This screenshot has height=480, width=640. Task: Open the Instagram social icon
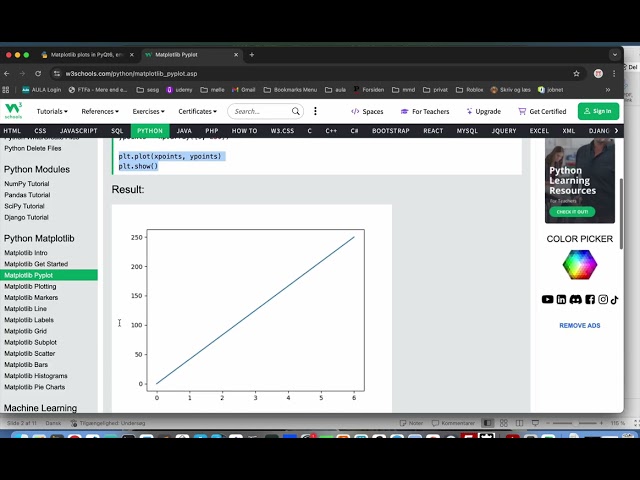coord(603,300)
